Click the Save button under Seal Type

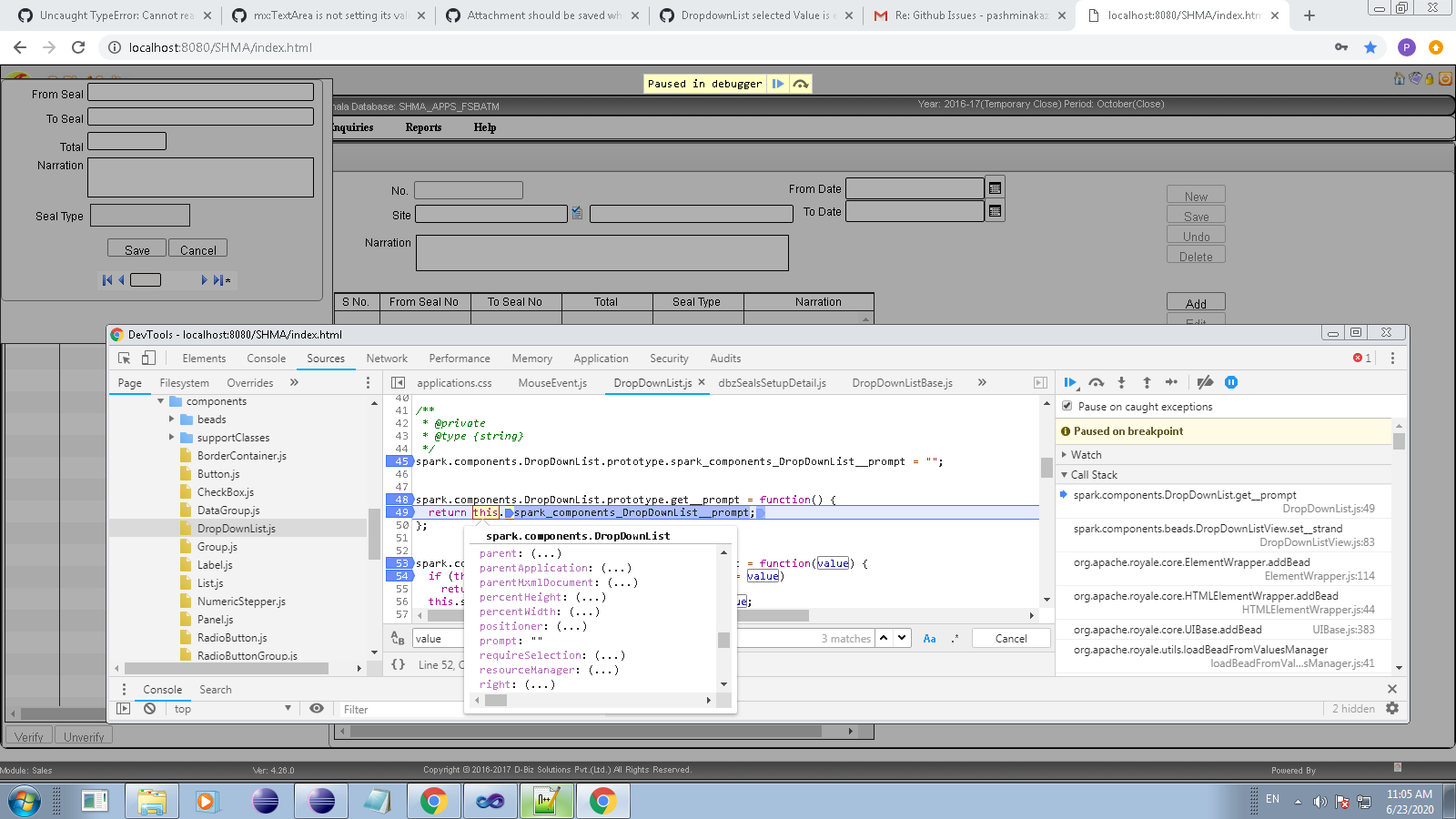coord(136,249)
